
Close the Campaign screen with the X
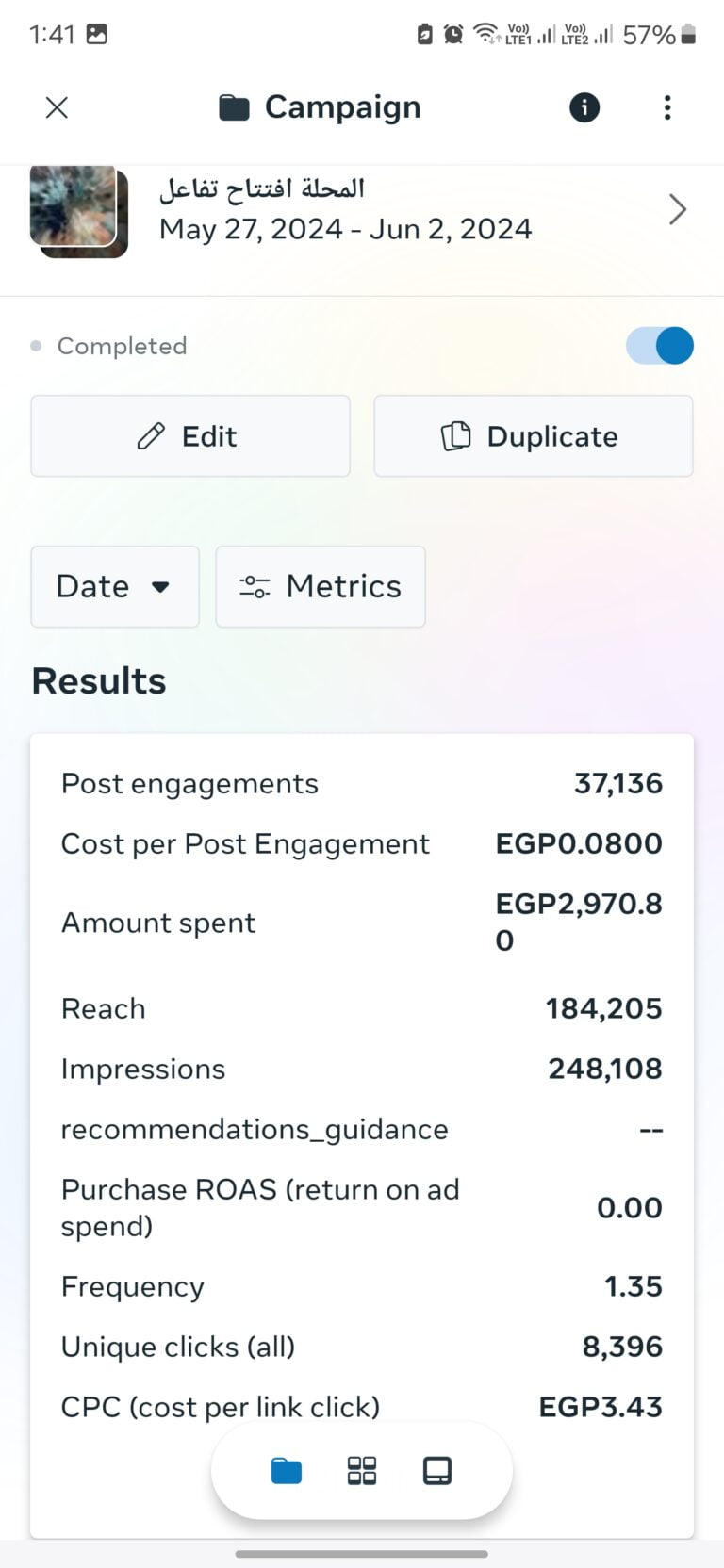click(57, 107)
